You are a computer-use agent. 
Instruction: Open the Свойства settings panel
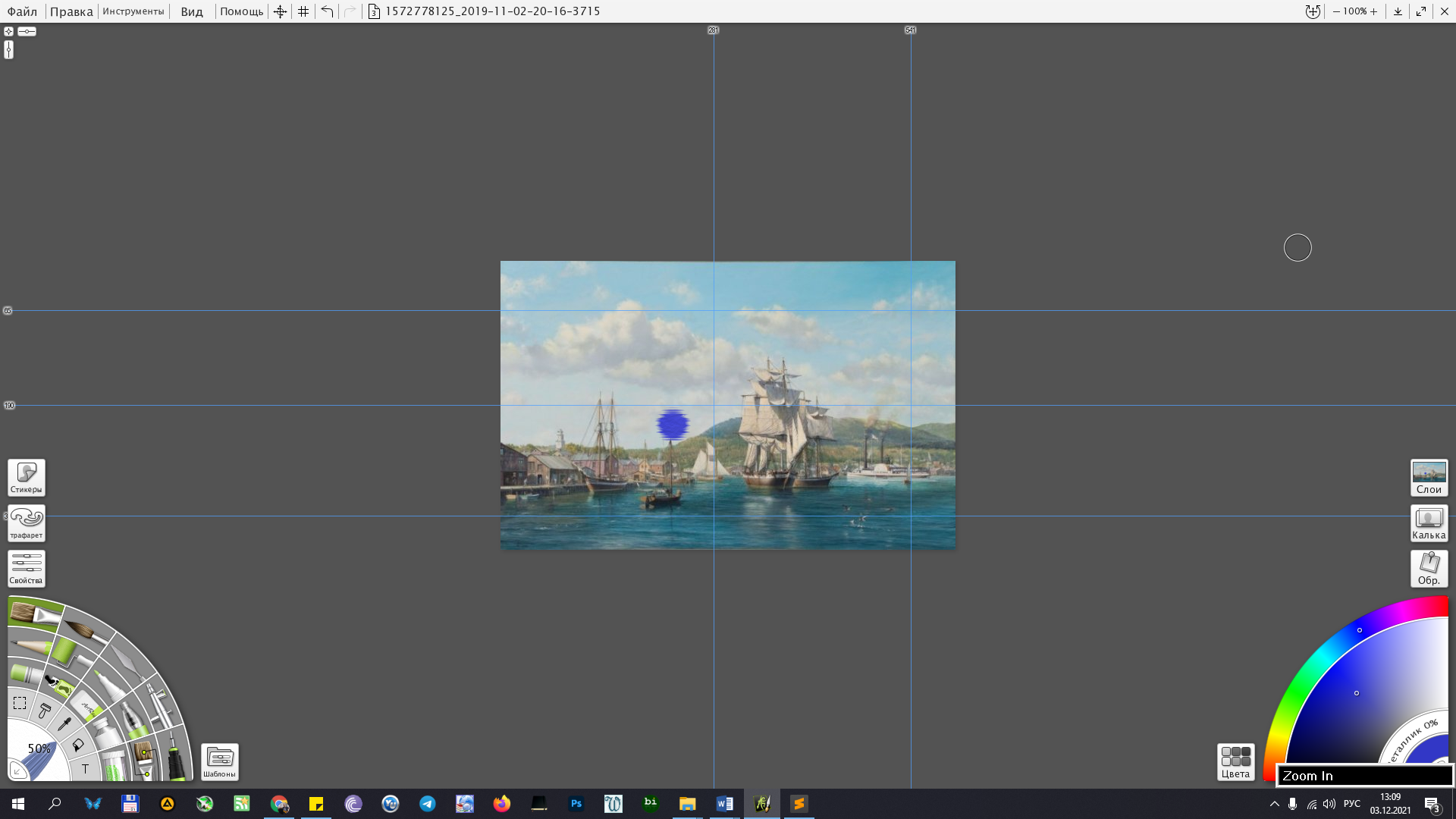(x=27, y=569)
